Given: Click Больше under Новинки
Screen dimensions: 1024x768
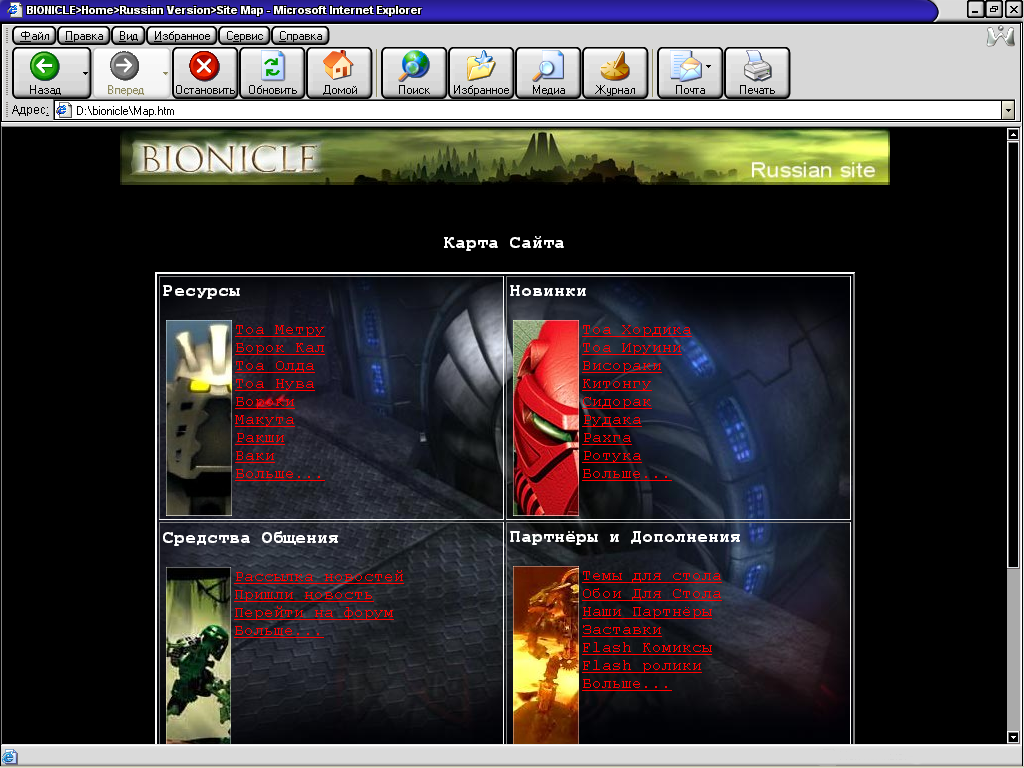Looking at the screenshot, I should tap(627, 474).
